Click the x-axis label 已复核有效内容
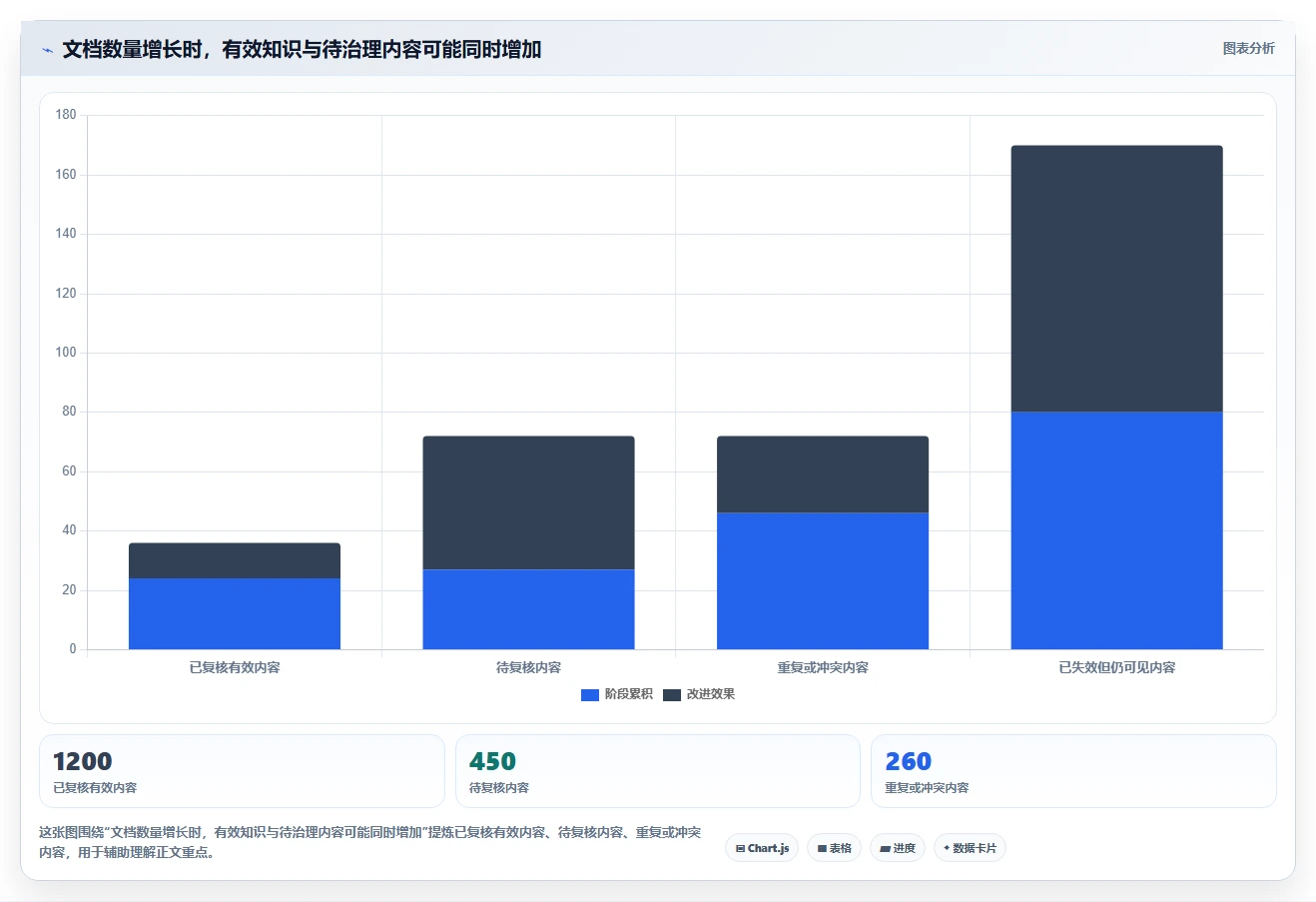This screenshot has height=902, width=1316. coord(235,667)
